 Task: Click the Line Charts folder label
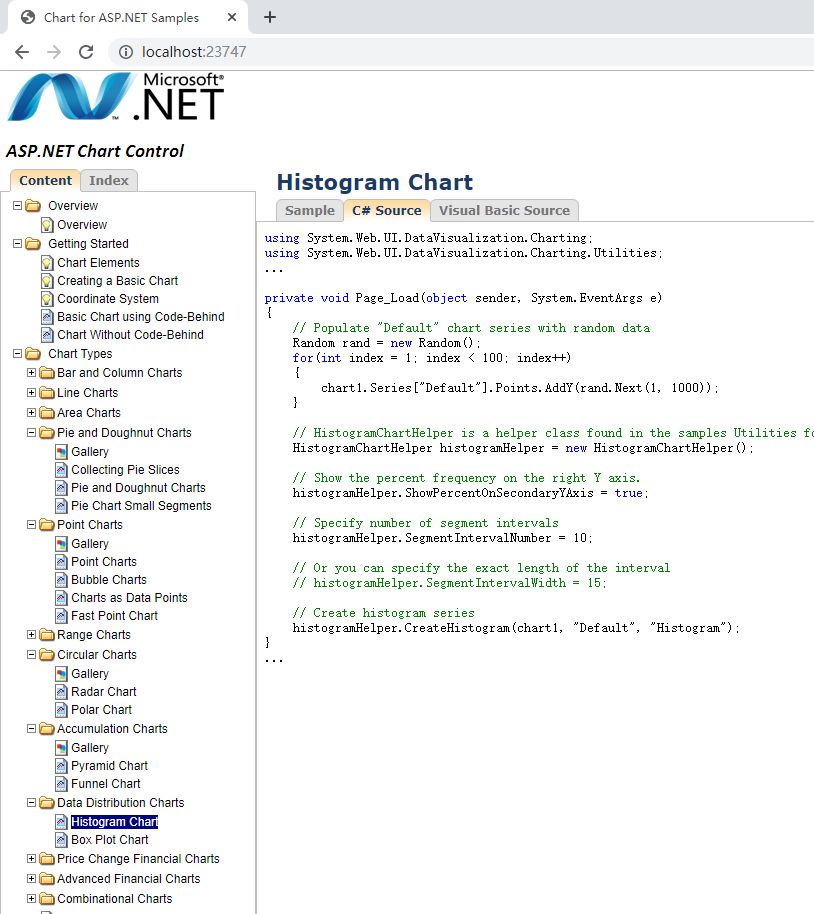(87, 393)
